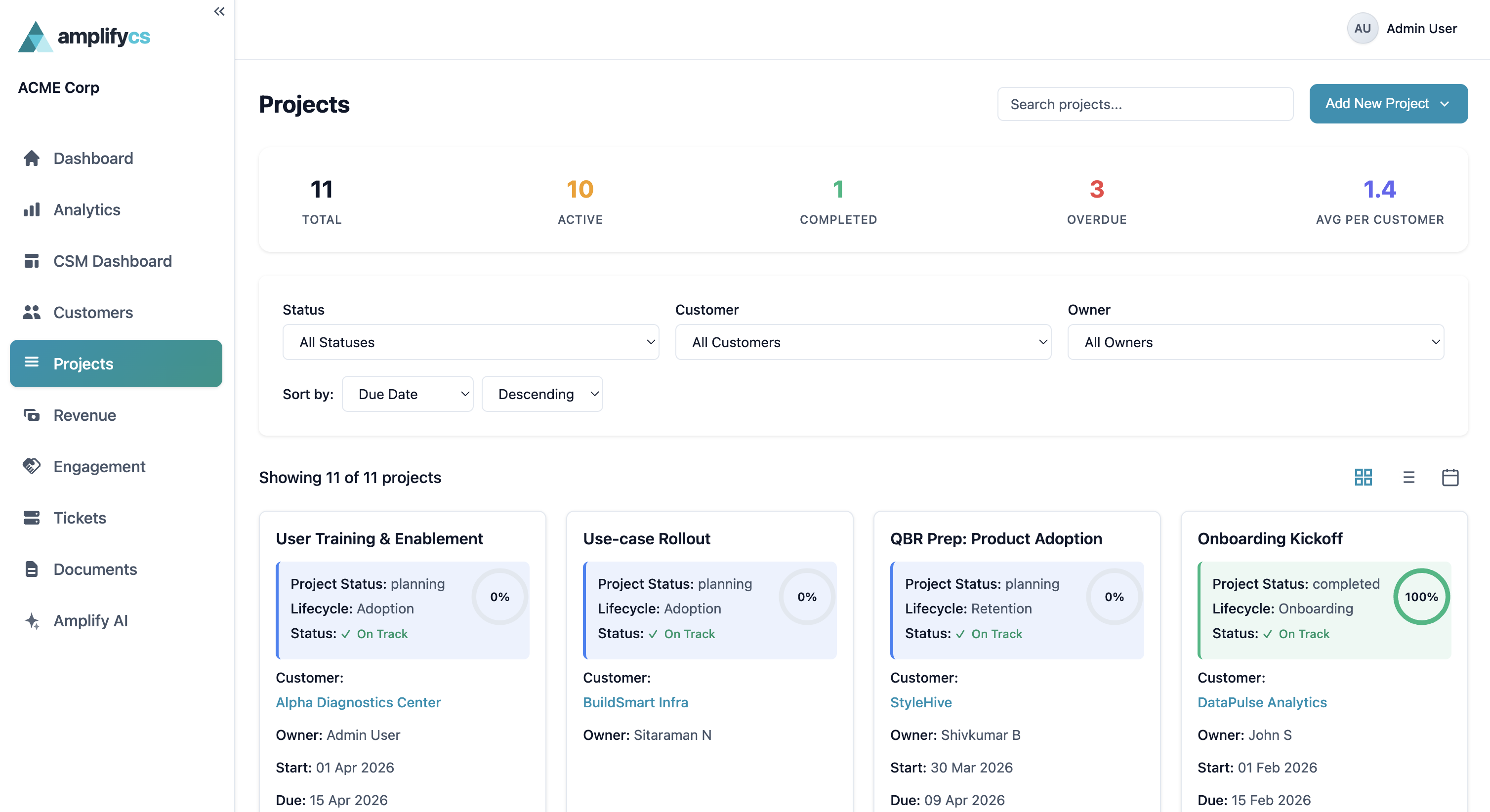Open Amplify AI from the sidebar
The height and width of the screenshot is (812, 1490).
[90, 620]
